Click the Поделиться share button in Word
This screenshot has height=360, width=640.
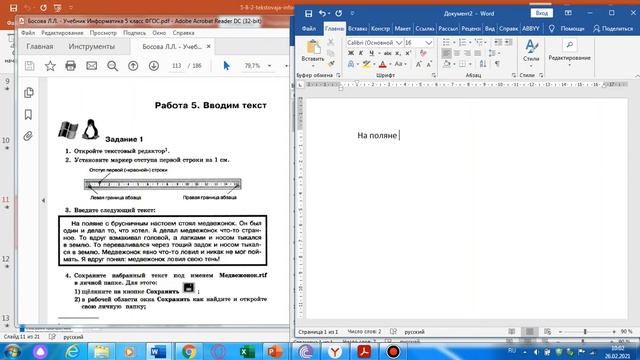click(x=613, y=29)
